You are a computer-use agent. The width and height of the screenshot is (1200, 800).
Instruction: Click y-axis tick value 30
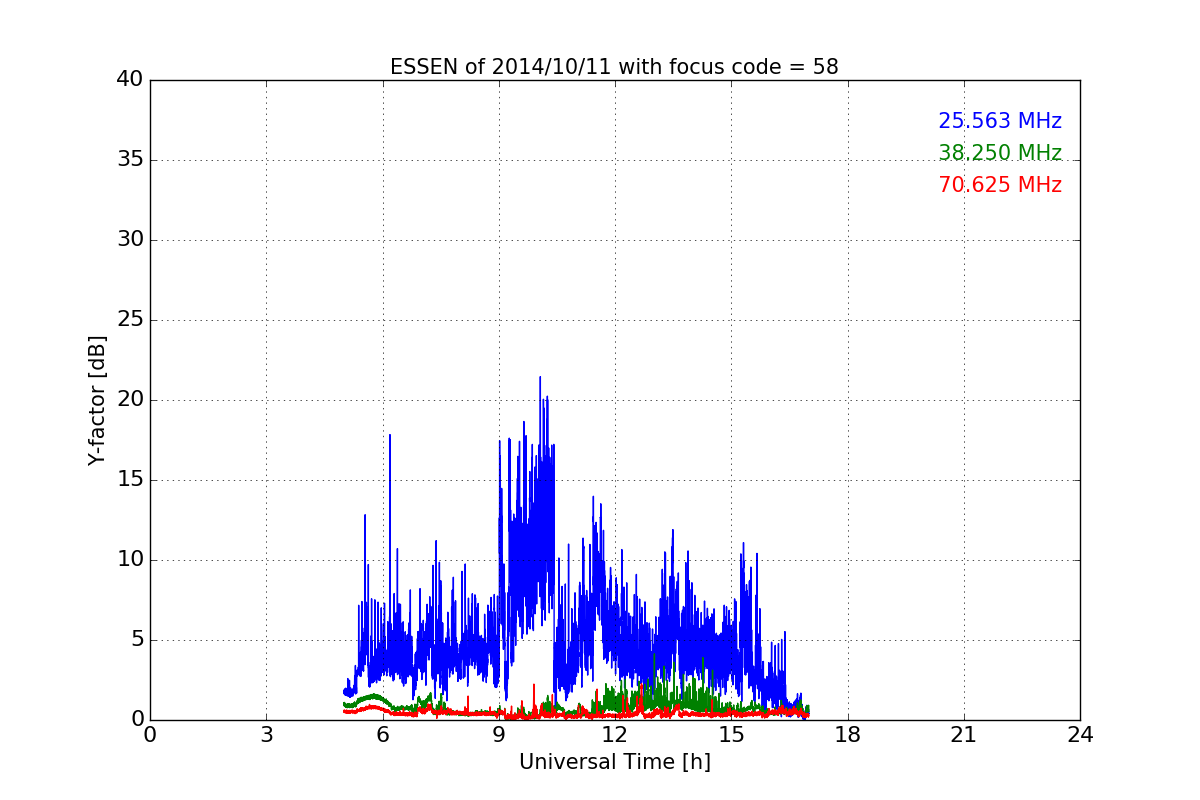click(x=130, y=240)
